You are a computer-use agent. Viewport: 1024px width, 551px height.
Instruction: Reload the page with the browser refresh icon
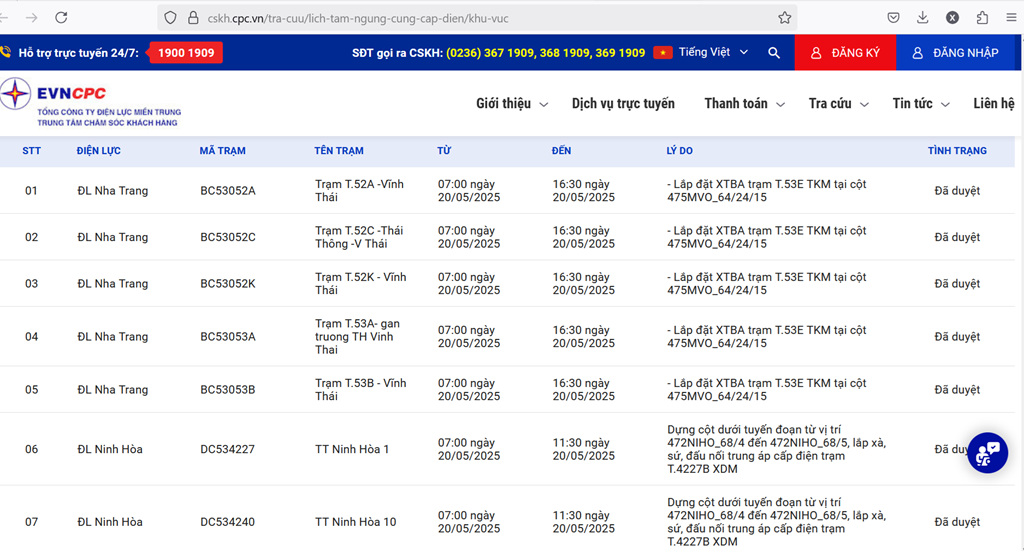click(61, 18)
